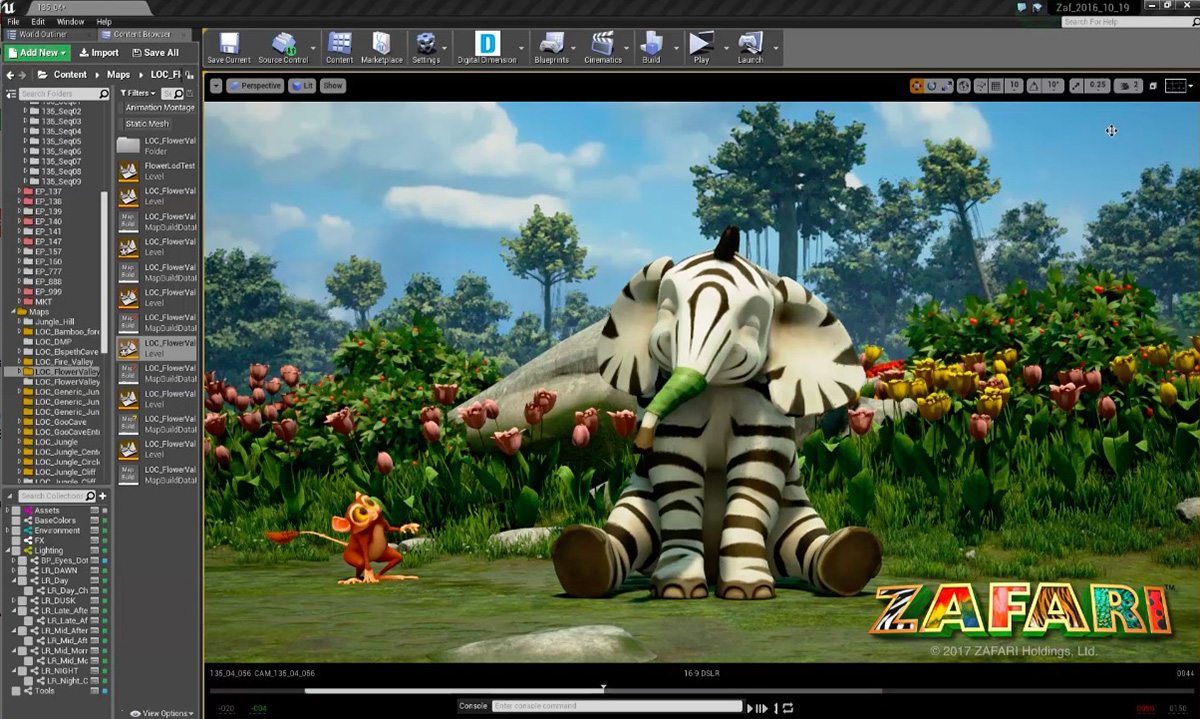Open View Options dropdown
This screenshot has height=719, width=1200.
coord(161,713)
